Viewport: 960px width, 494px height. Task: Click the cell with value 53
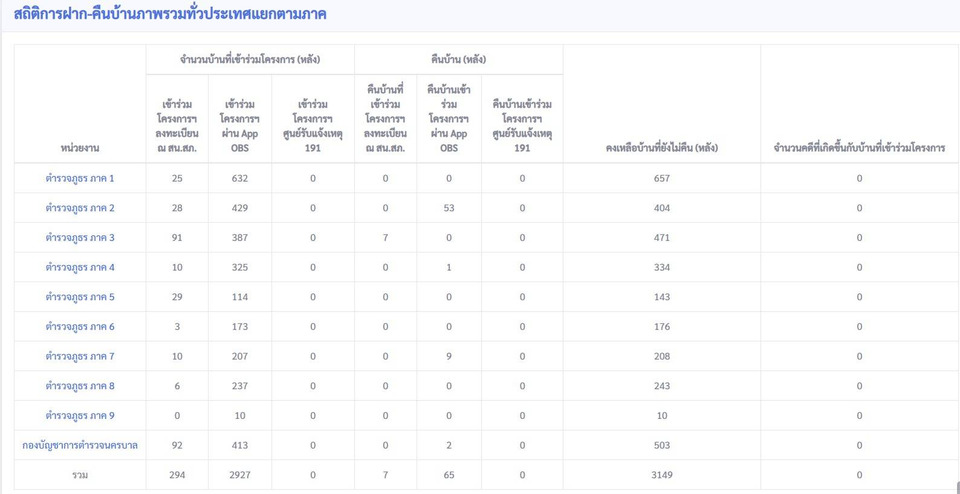(x=448, y=208)
